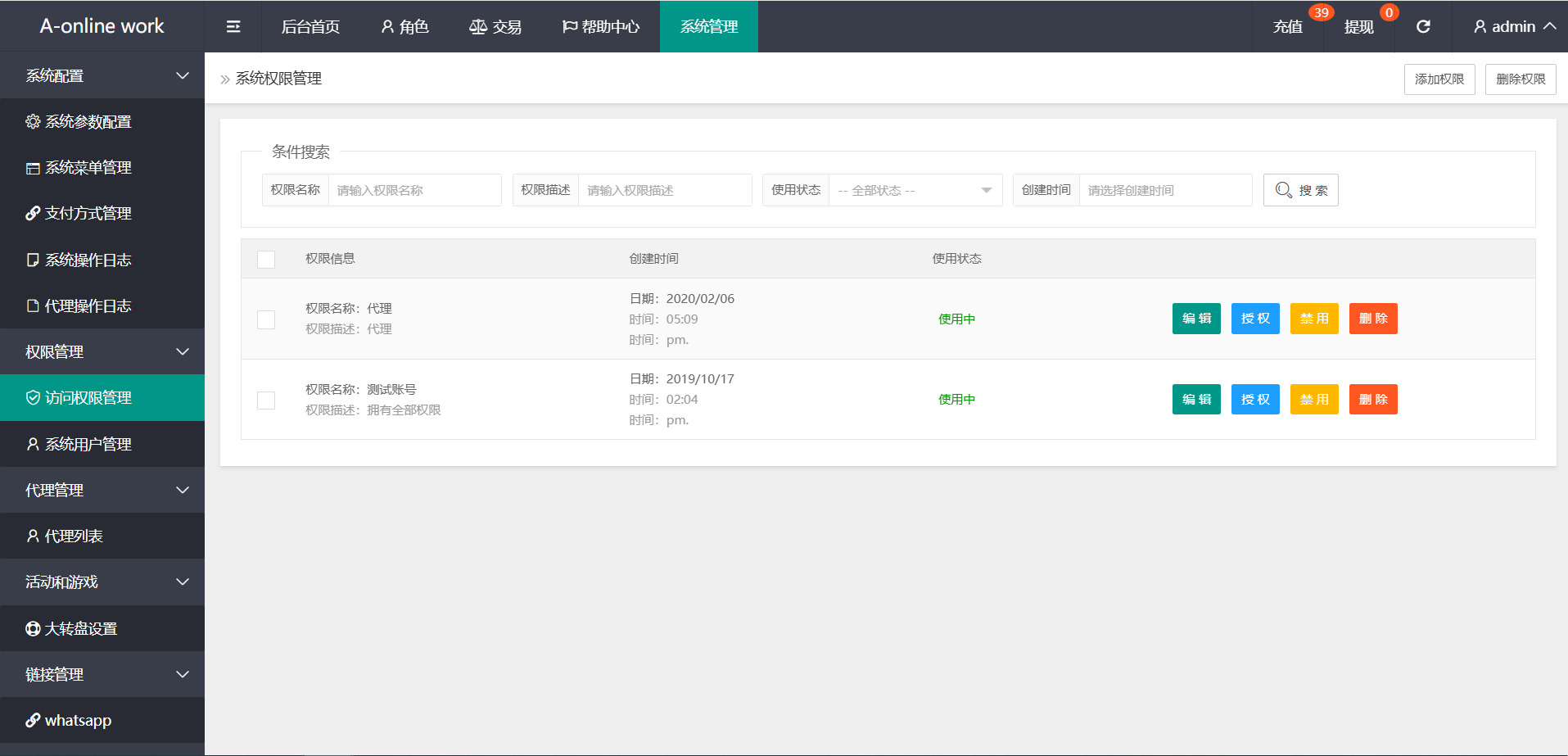Toggle the select-all checkbox in table header
This screenshot has width=1568, height=756.
click(x=266, y=260)
